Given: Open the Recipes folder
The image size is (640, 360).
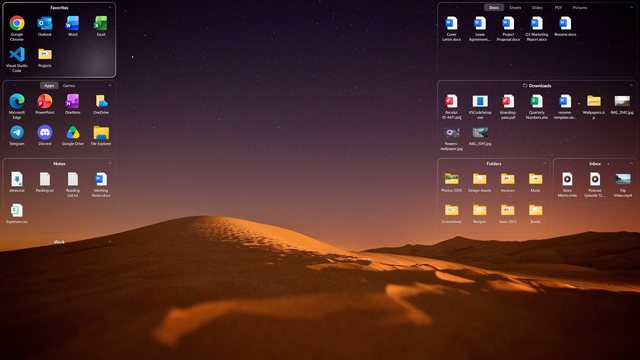Looking at the screenshot, I should point(480,211).
